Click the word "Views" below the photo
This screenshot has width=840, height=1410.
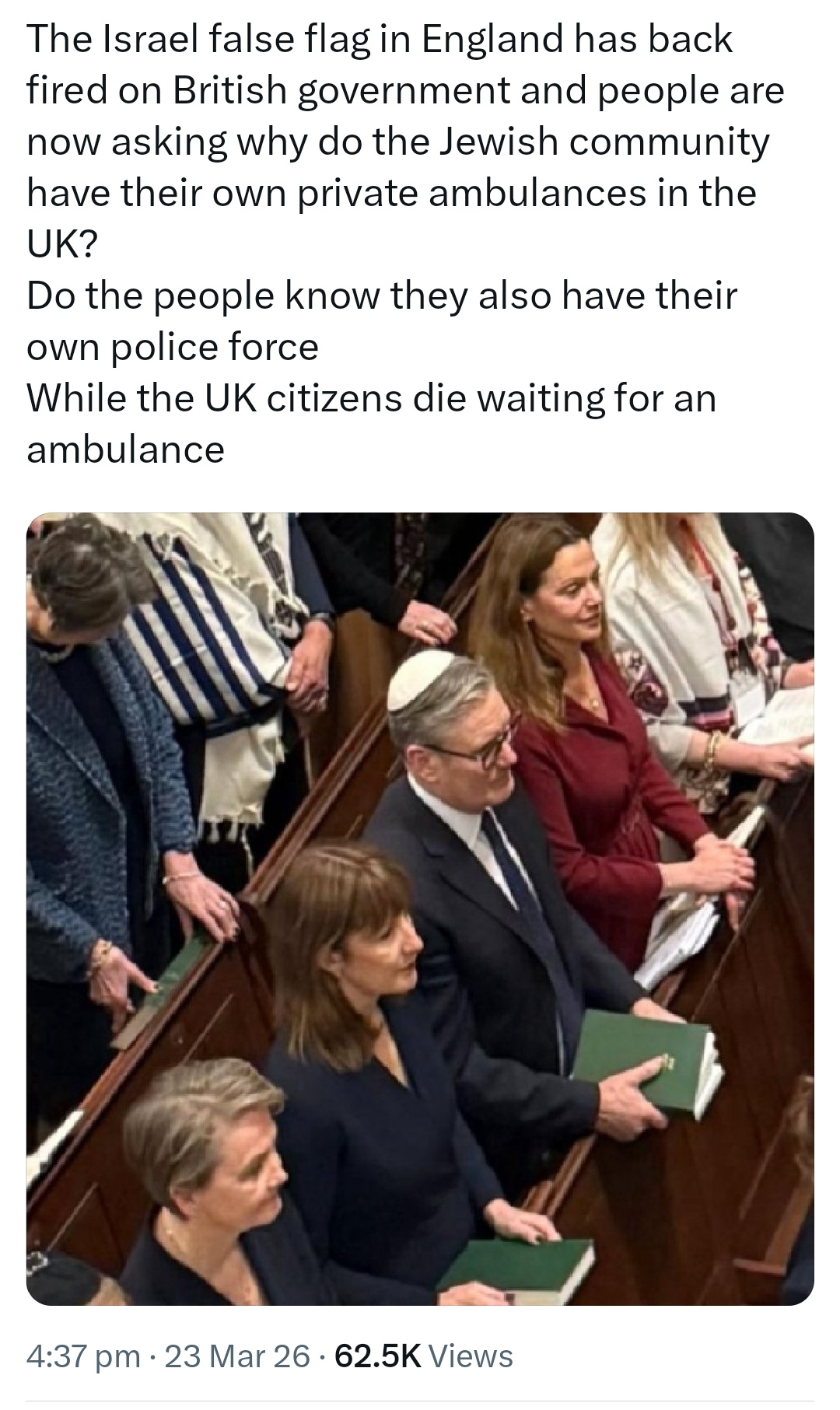pyautogui.click(x=471, y=1356)
